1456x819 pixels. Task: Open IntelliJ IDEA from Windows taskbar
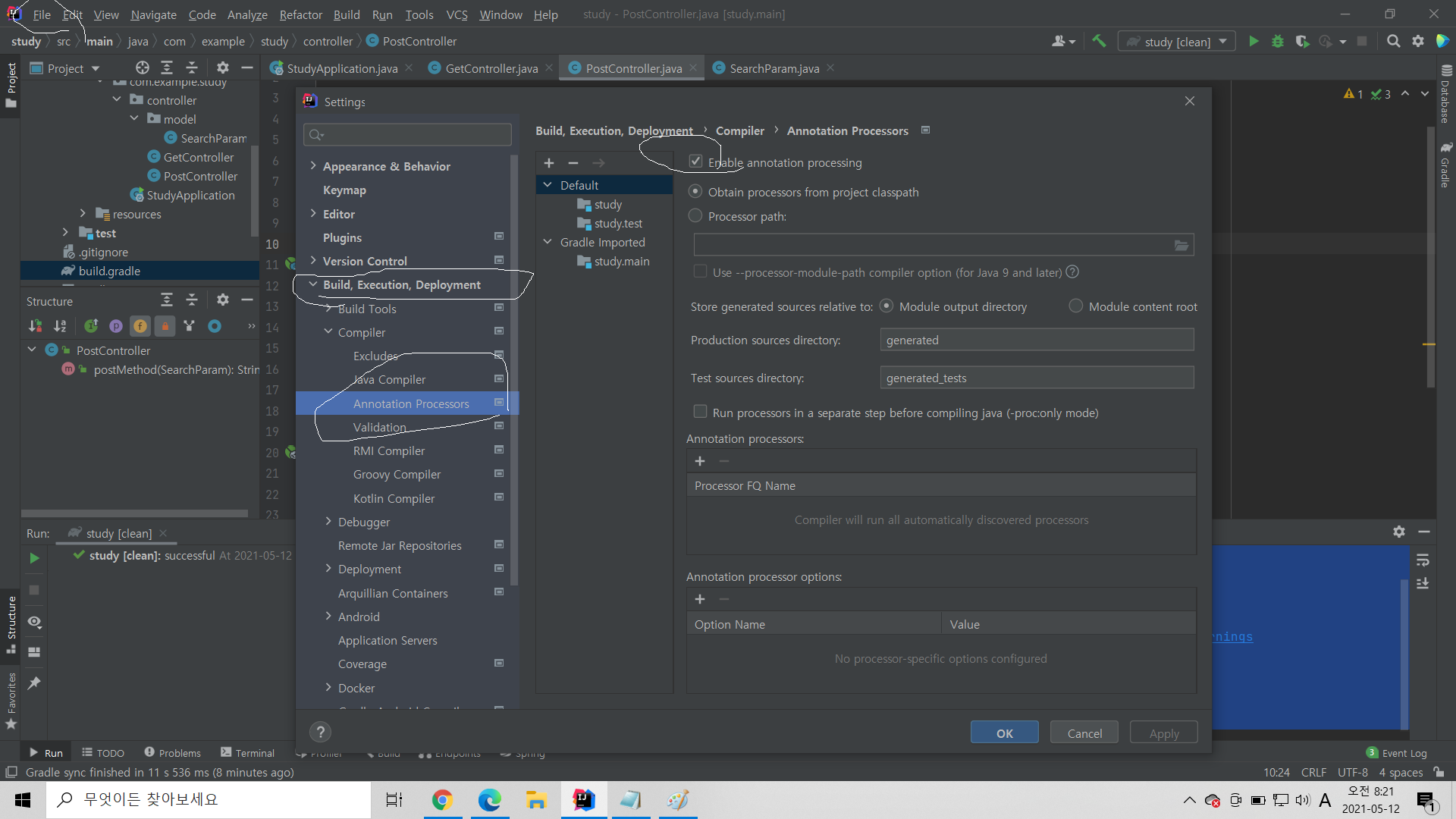tap(584, 800)
